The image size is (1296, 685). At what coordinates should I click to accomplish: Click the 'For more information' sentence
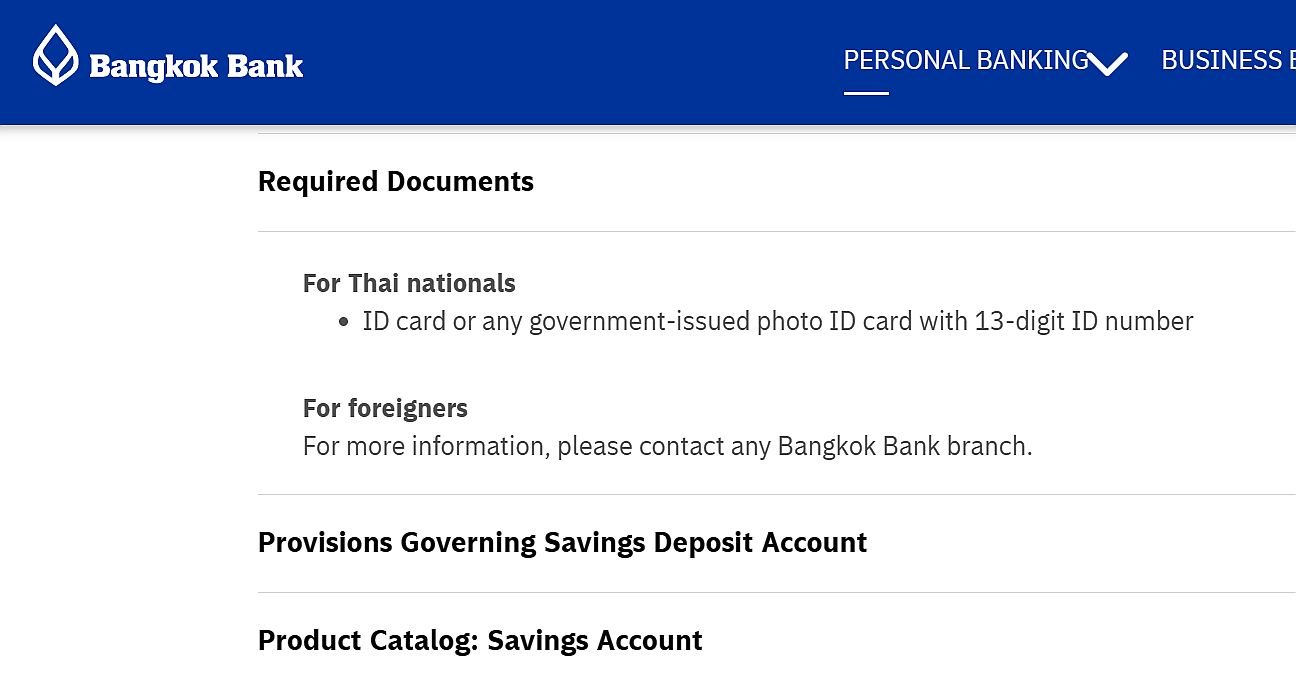[667, 446]
